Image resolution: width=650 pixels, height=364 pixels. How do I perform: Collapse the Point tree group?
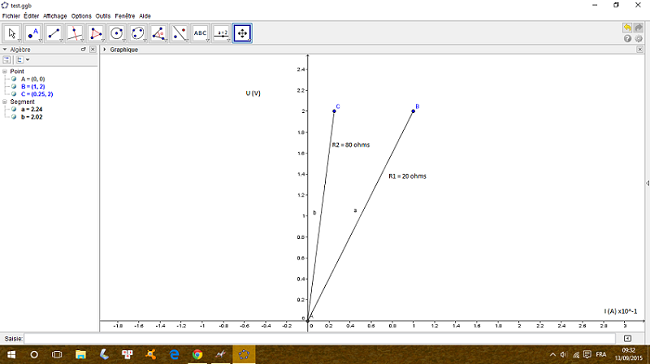(5, 71)
